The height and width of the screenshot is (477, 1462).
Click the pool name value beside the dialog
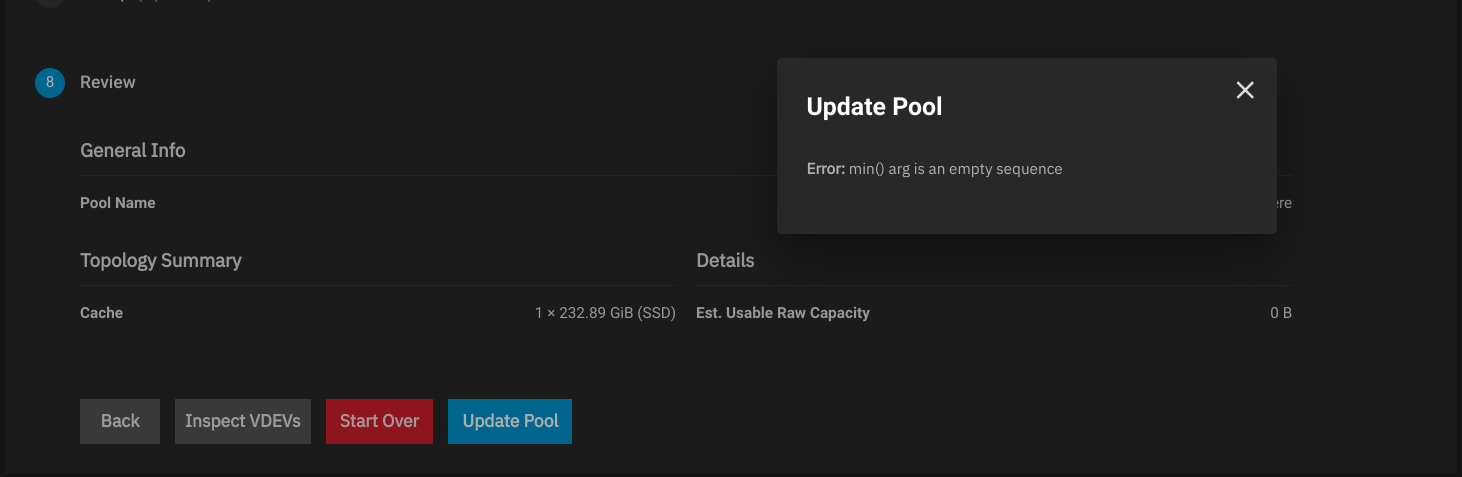click(x=1284, y=203)
